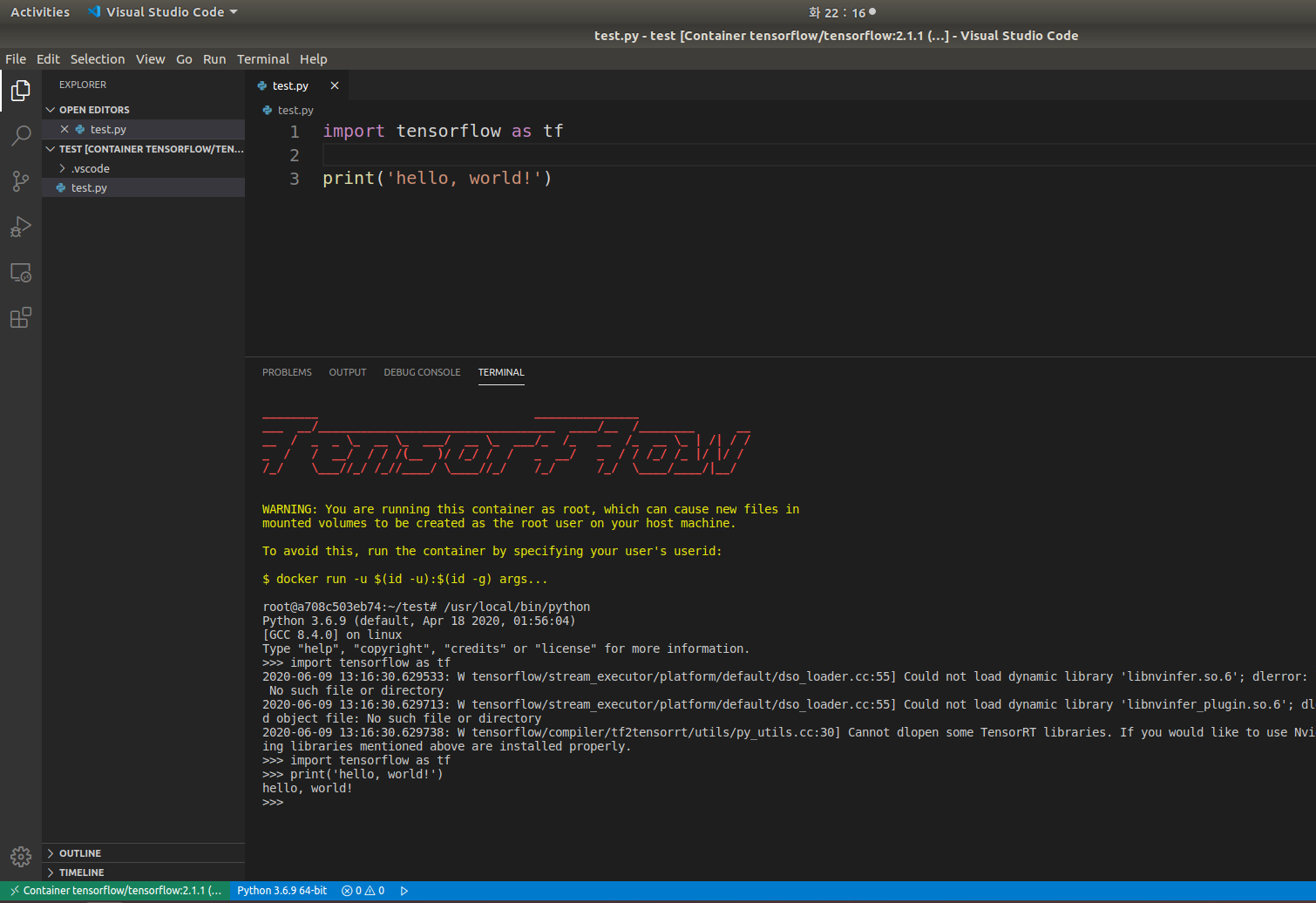
Task: Click line number 2 in the gutter
Action: click(295, 155)
